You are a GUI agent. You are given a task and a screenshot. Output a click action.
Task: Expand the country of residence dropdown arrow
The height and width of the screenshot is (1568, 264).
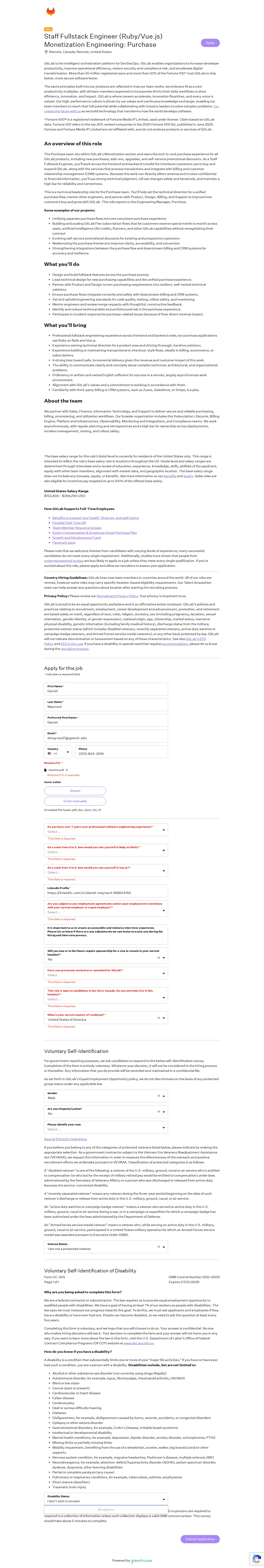pyautogui.click(x=164, y=1017)
